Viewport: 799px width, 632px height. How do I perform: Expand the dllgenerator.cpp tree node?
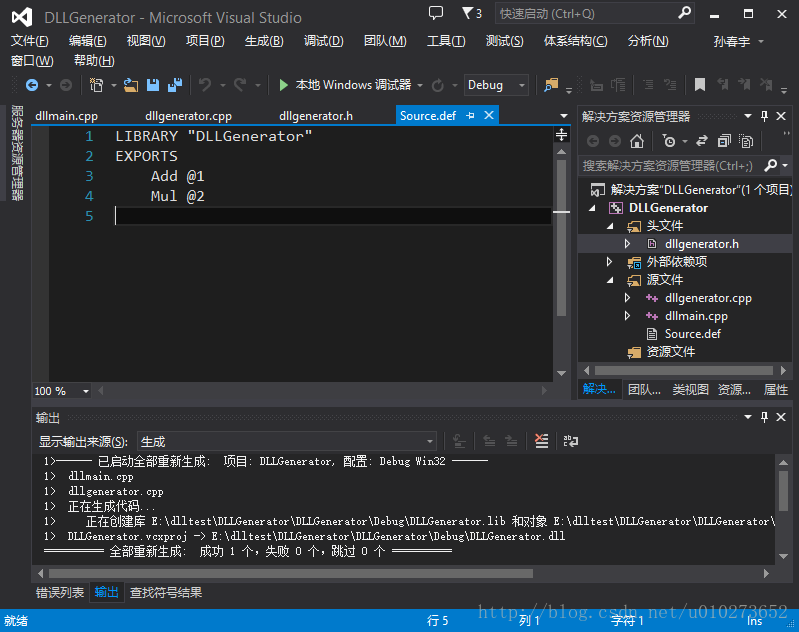click(627, 298)
